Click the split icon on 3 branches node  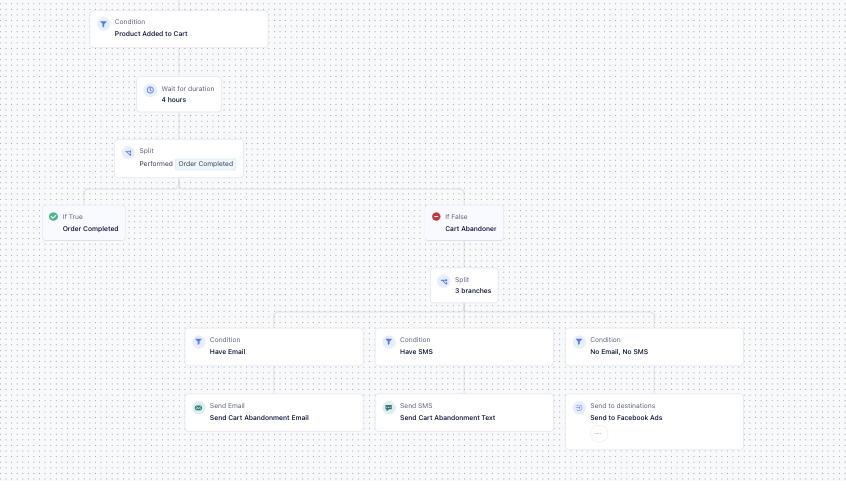[444, 282]
